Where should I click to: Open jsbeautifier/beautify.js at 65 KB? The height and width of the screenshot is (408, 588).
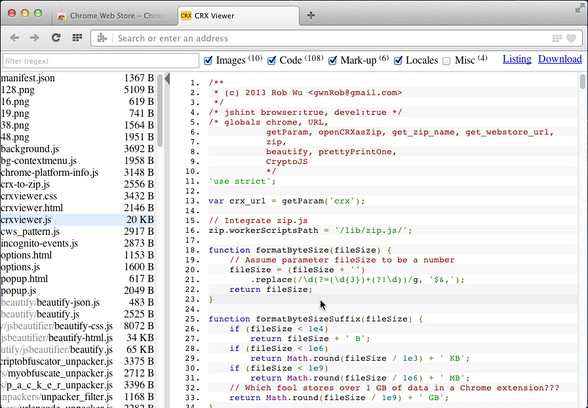(x=77, y=350)
